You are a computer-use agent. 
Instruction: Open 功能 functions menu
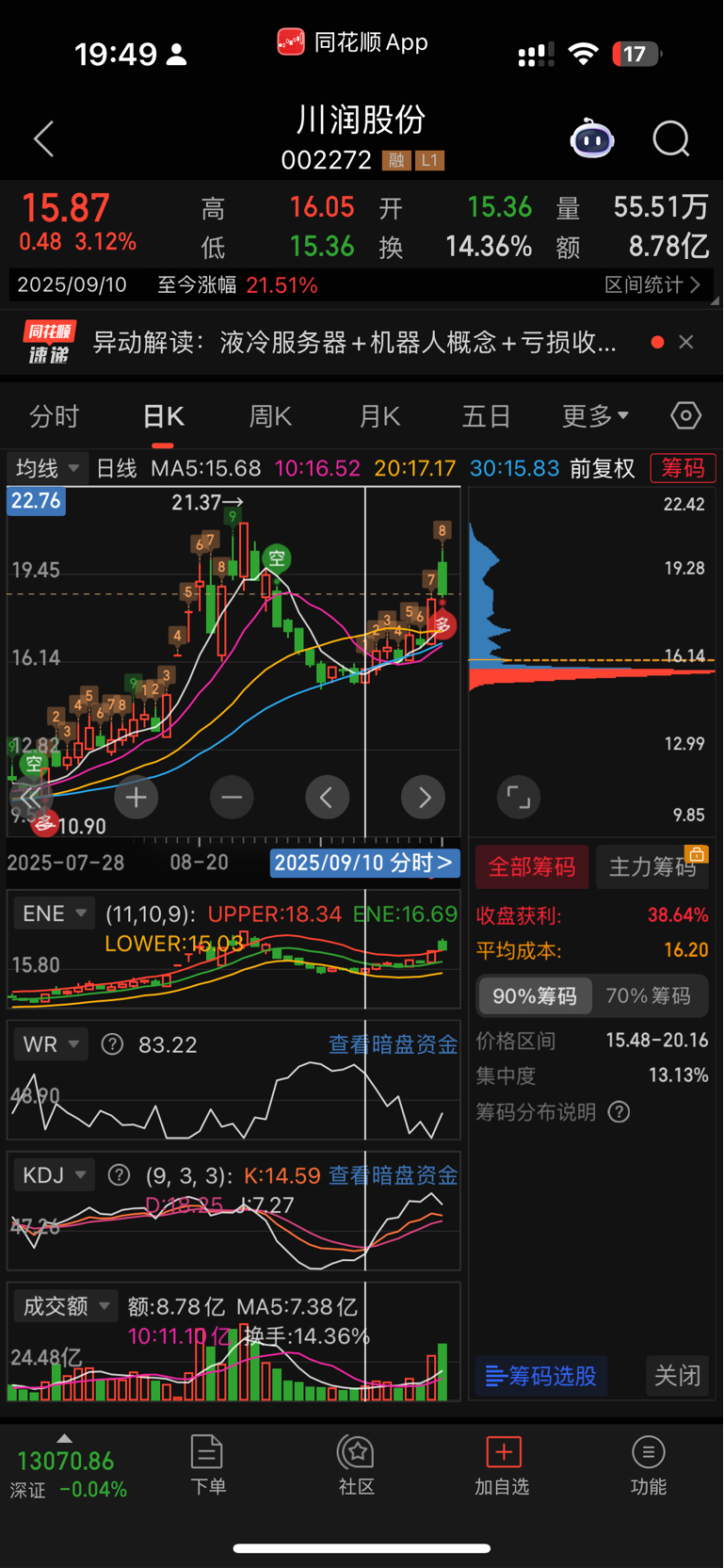click(649, 1465)
